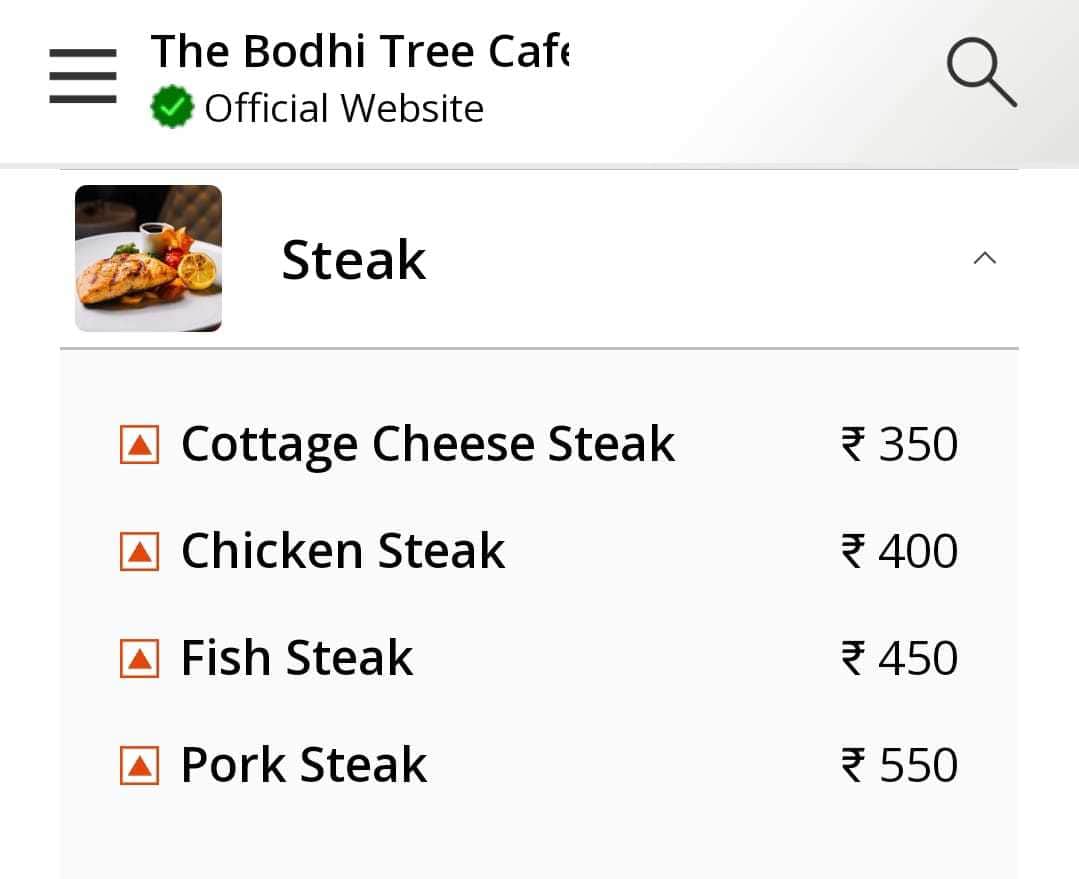Click the green verified badge icon

point(171,105)
